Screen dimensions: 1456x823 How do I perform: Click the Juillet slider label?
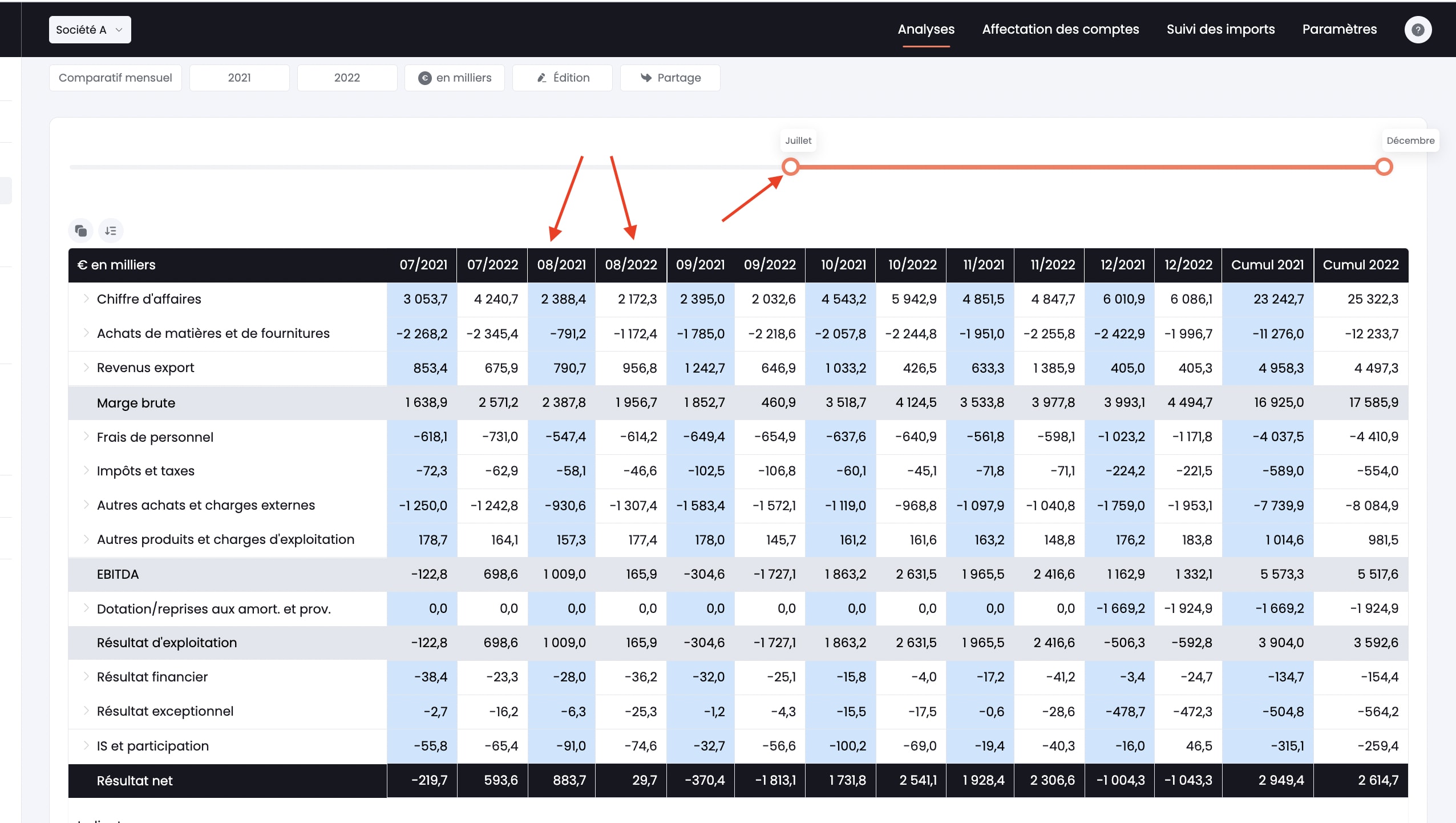[798, 140]
